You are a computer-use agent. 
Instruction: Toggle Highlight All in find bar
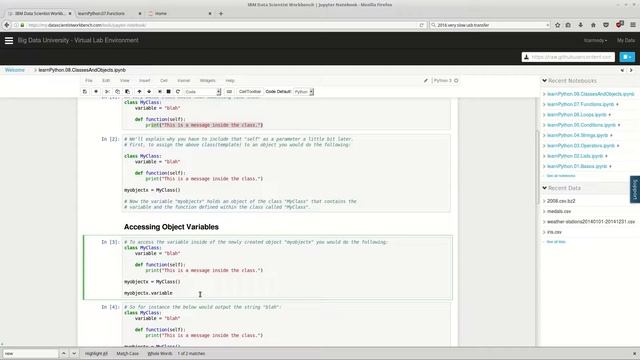tap(96, 353)
